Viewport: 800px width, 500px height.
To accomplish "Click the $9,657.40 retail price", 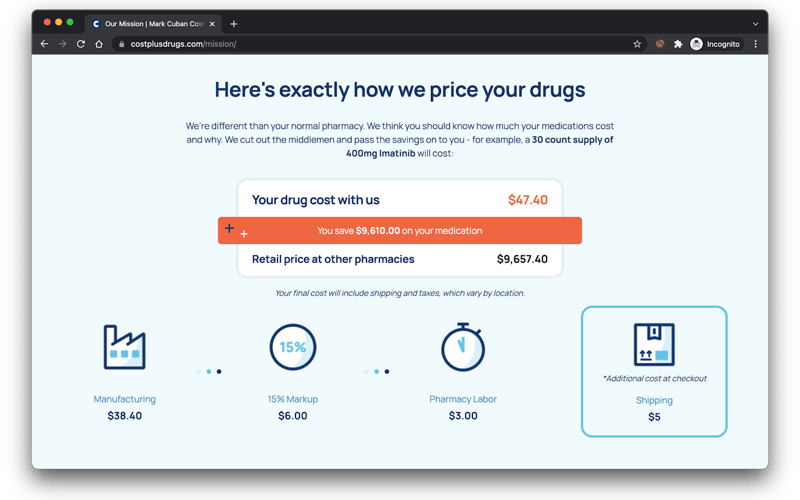I will [x=522, y=259].
